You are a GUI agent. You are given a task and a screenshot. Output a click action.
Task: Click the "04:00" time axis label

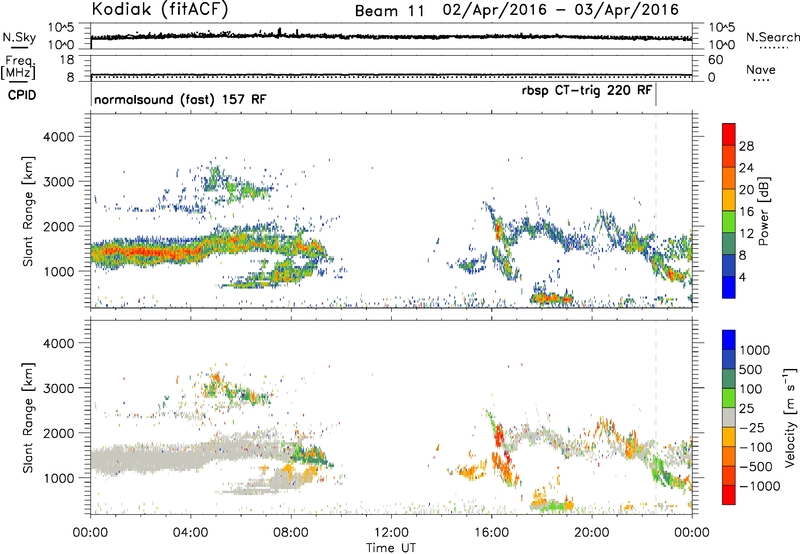(191, 533)
